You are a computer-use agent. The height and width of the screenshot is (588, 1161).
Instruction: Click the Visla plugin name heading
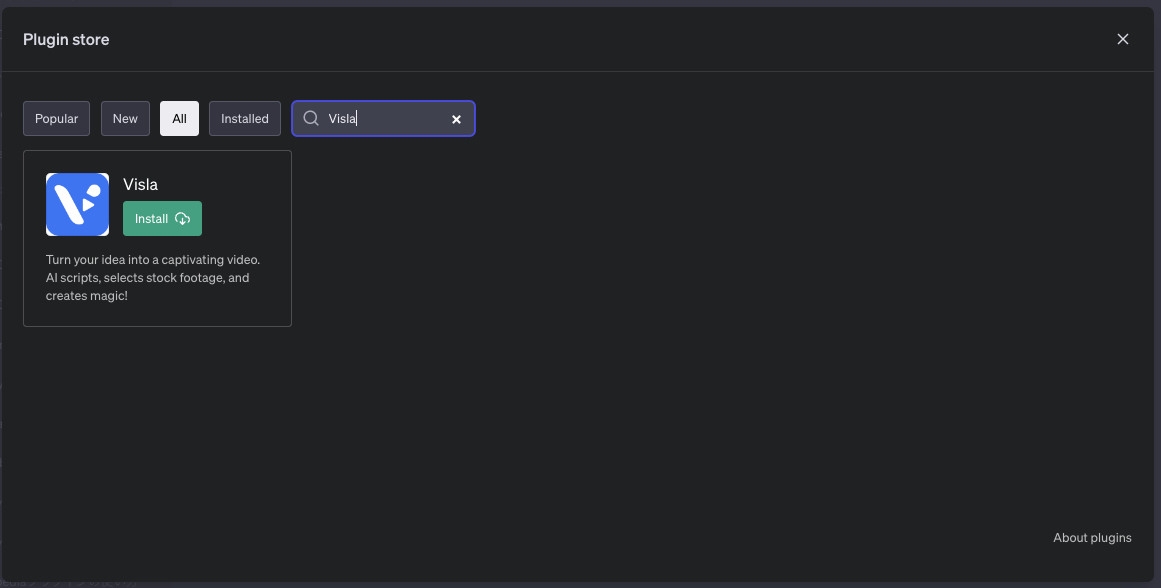pos(141,184)
